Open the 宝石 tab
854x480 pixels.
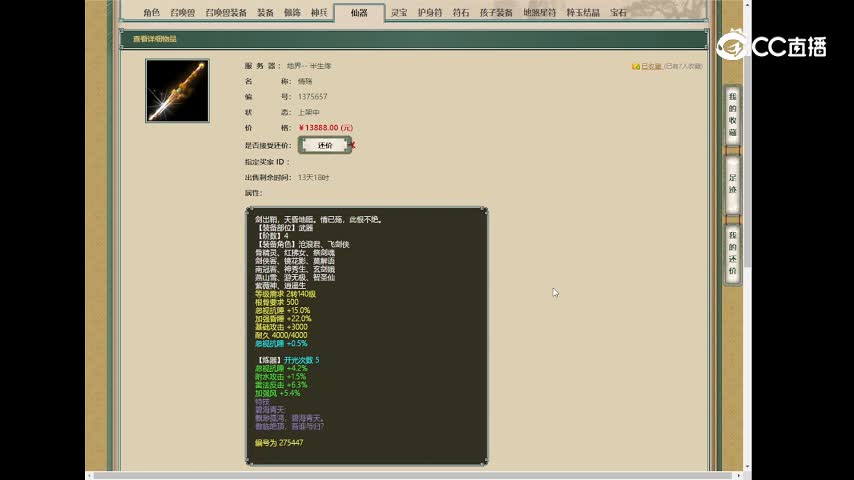pos(618,13)
